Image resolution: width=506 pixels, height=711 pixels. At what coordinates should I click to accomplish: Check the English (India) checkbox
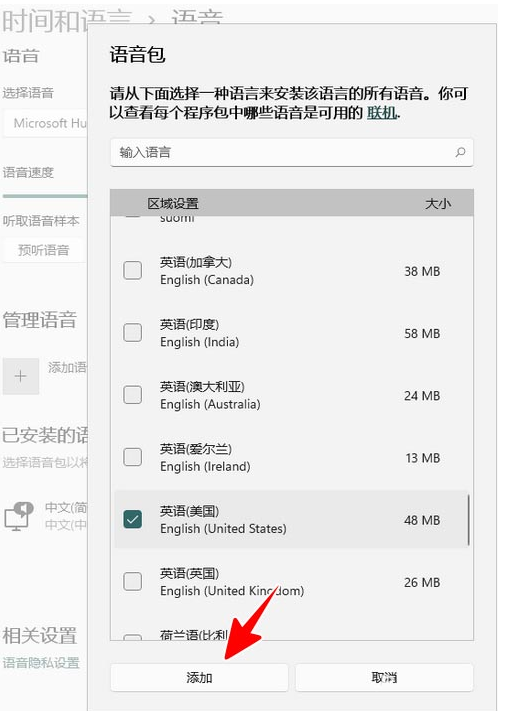[132, 333]
